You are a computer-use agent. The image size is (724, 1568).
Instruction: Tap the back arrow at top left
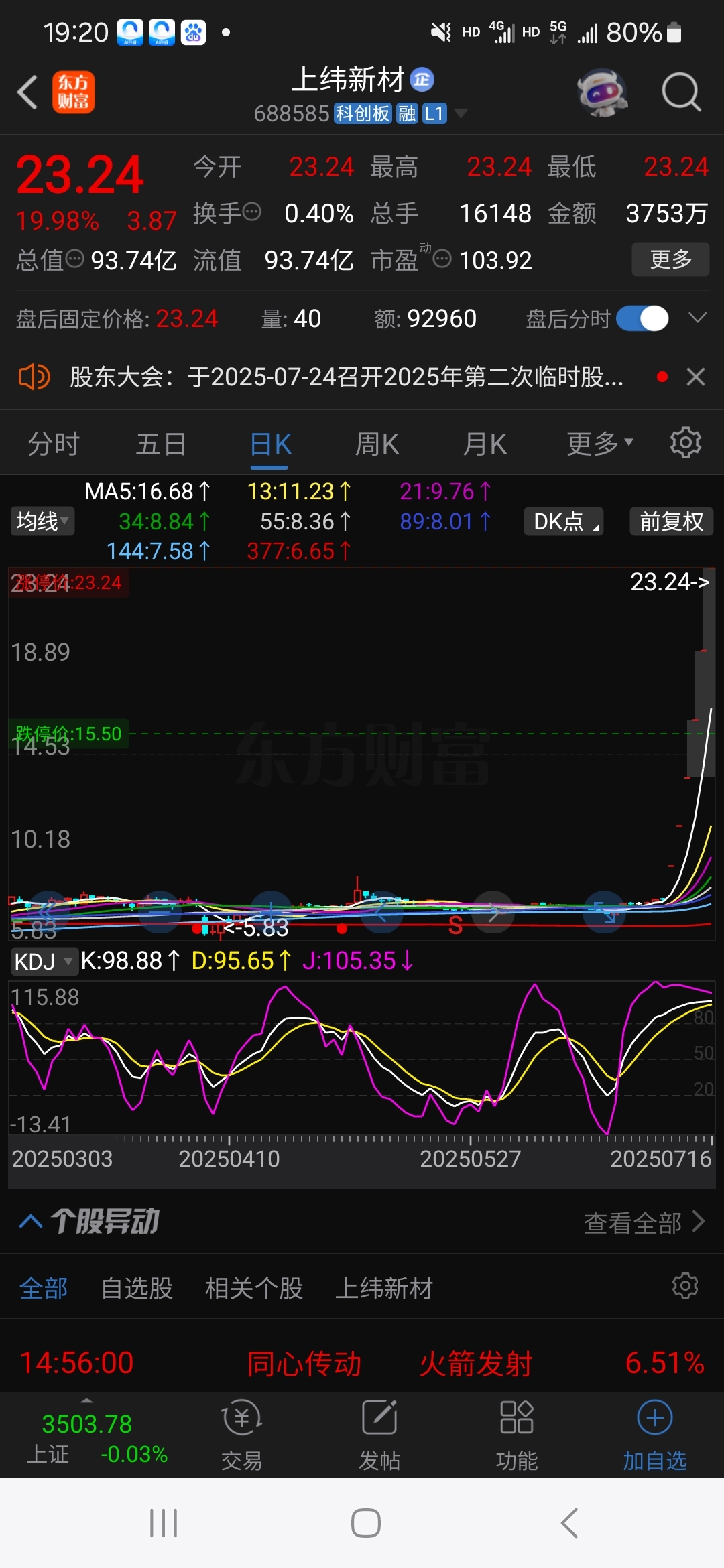tap(27, 92)
